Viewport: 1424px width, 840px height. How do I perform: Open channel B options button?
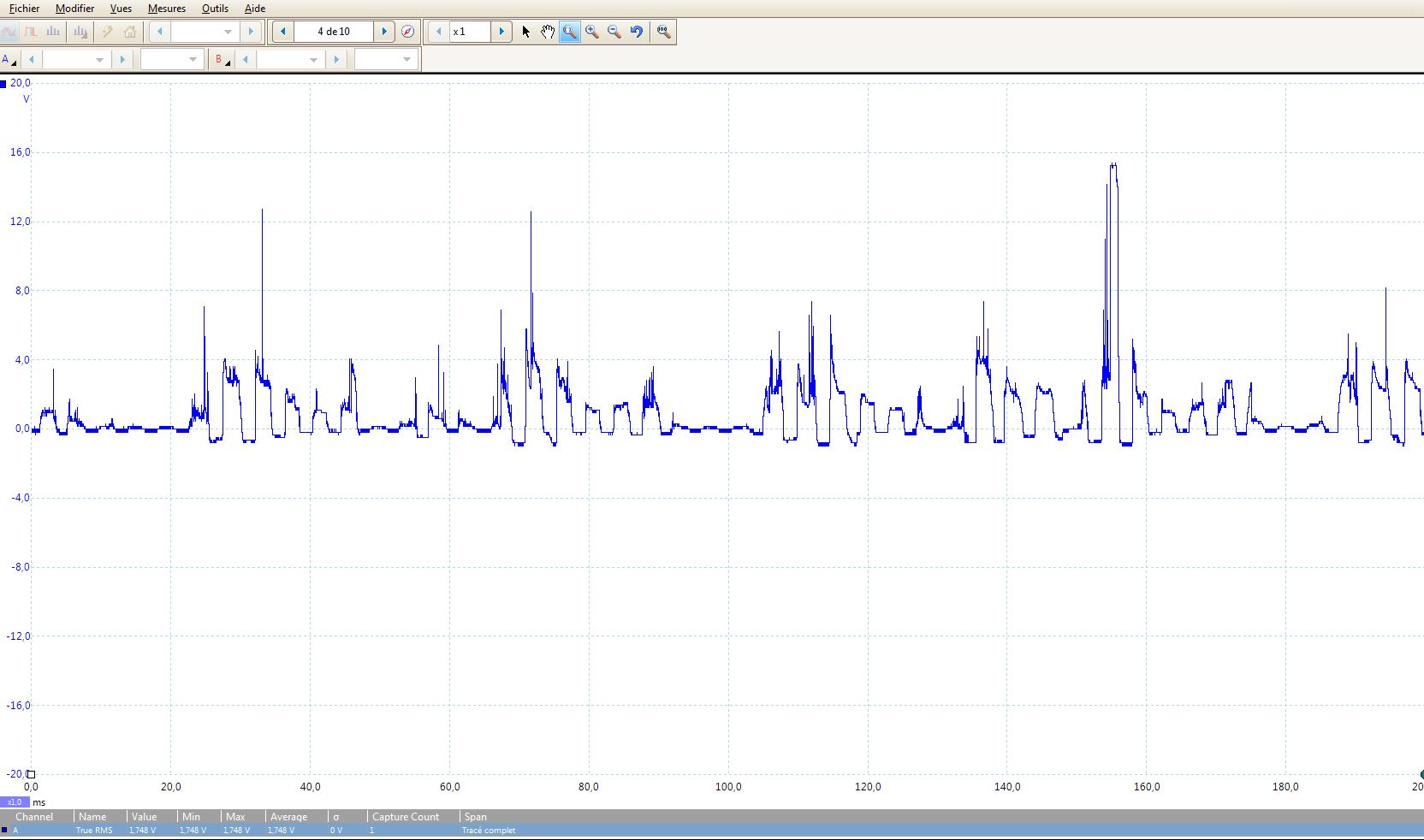click(x=222, y=59)
